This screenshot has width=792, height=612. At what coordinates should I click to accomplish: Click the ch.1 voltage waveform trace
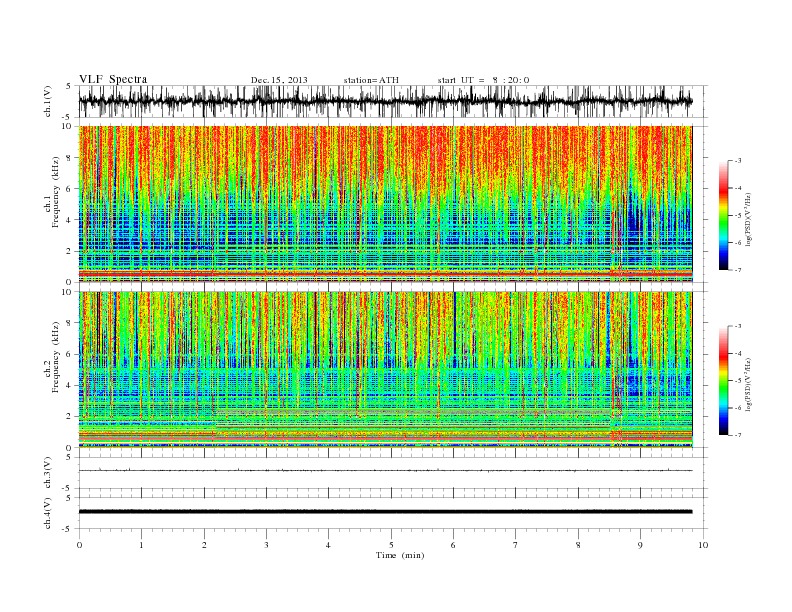[385, 101]
